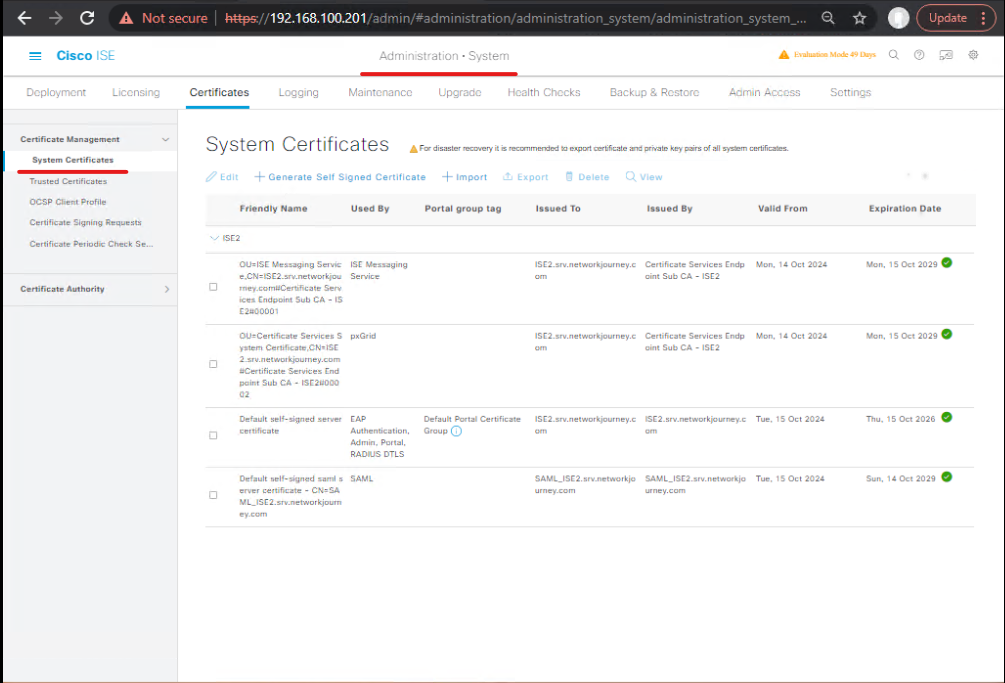Screen dimensions: 1005x683
Task: Open the Maintenance tab
Action: point(380,92)
